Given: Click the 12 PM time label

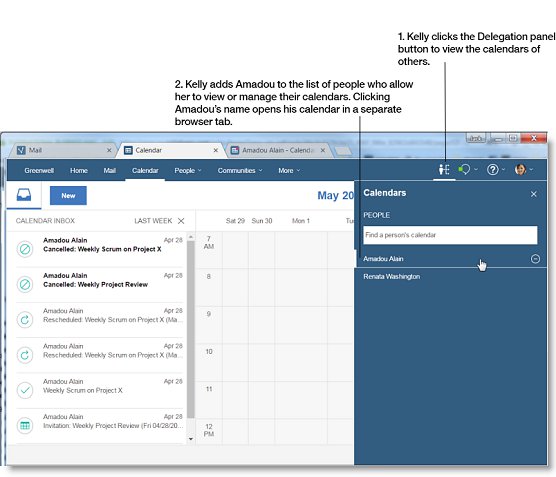Looking at the screenshot, I should pos(208,430).
